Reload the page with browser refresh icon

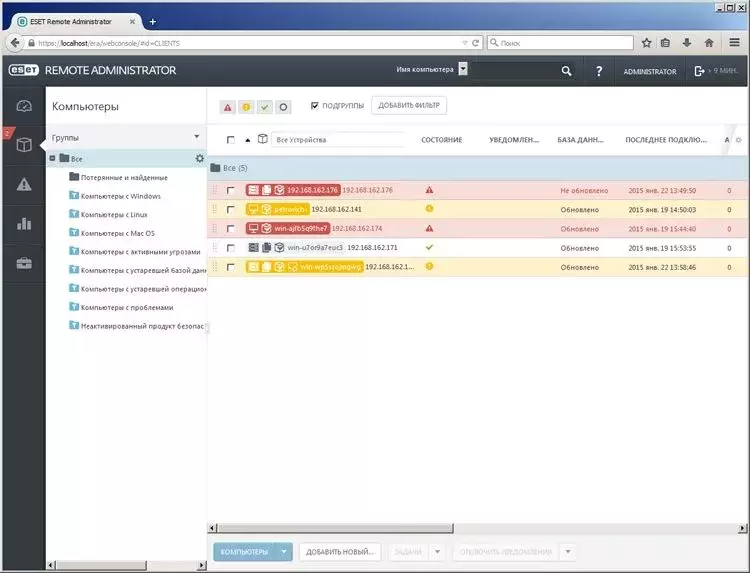(475, 43)
